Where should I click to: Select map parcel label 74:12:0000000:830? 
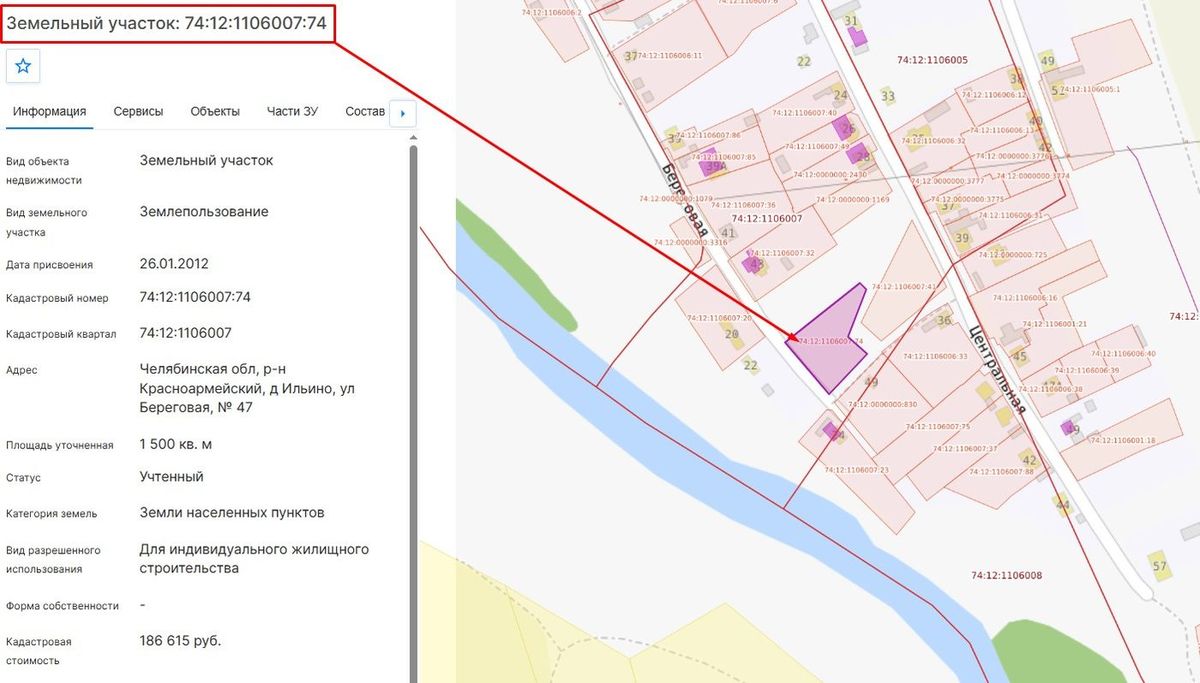882,404
